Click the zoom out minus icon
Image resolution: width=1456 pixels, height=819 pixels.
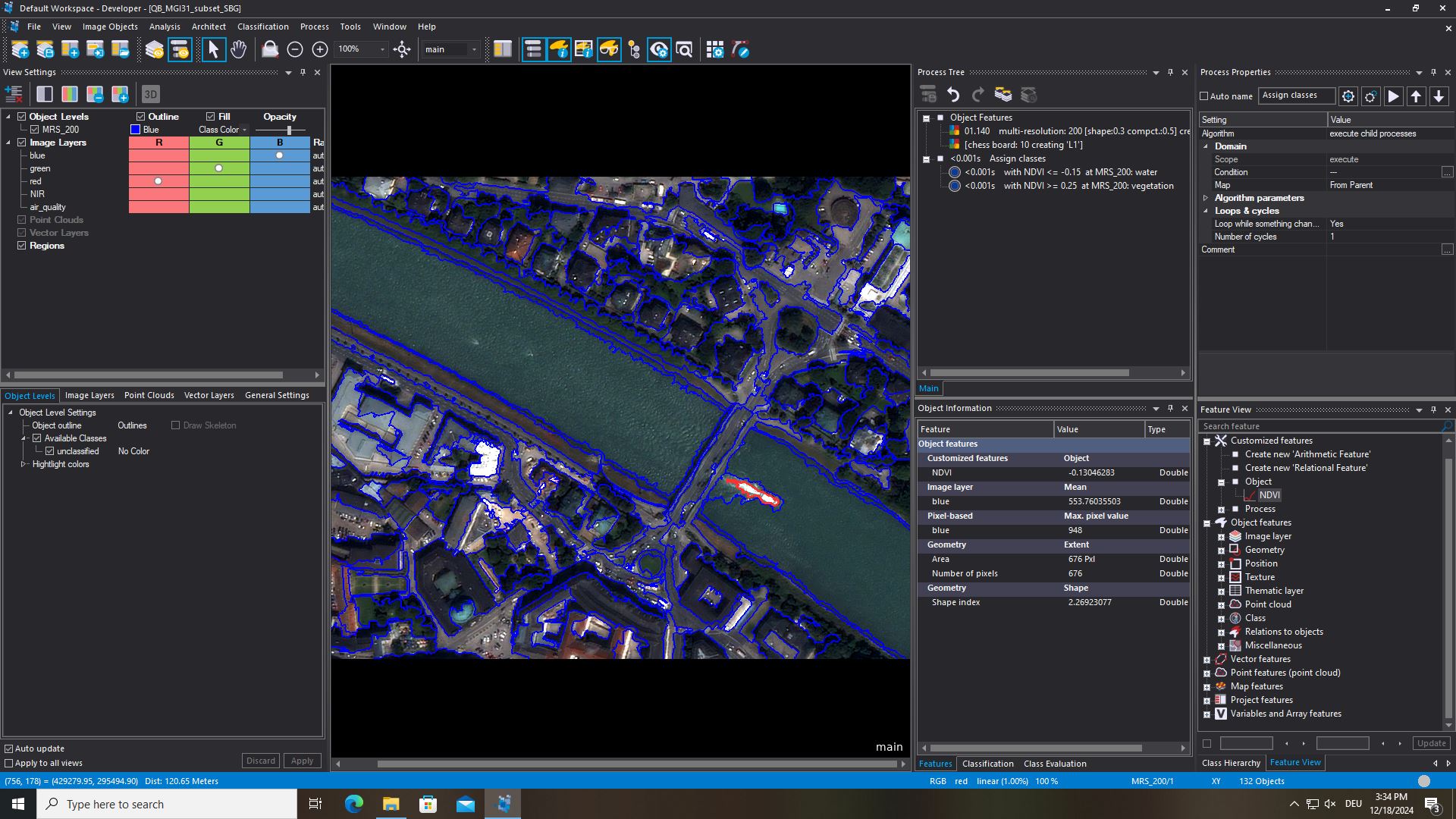[x=295, y=50]
